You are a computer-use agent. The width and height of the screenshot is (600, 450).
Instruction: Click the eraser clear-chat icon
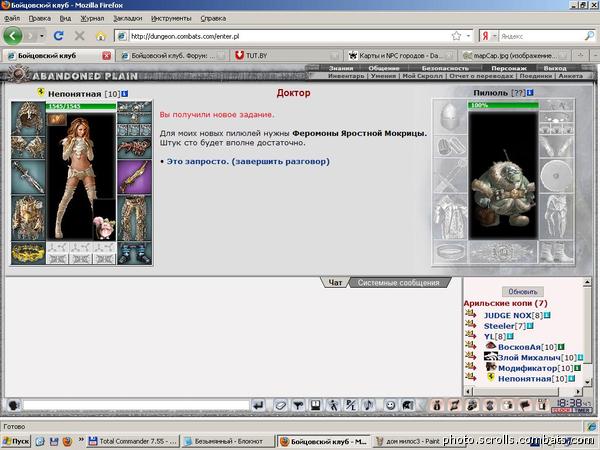pos(280,405)
